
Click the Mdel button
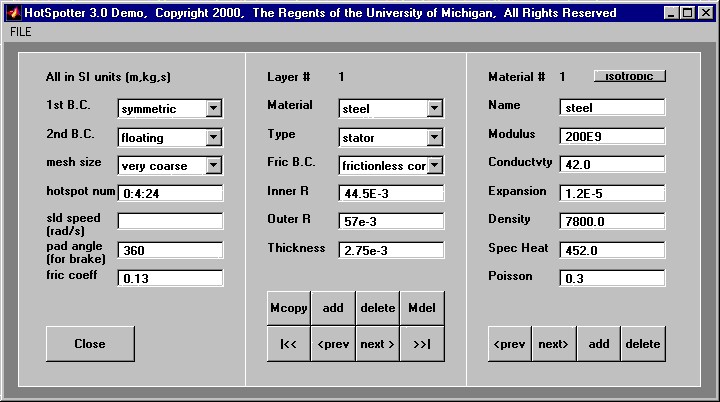[x=422, y=308]
